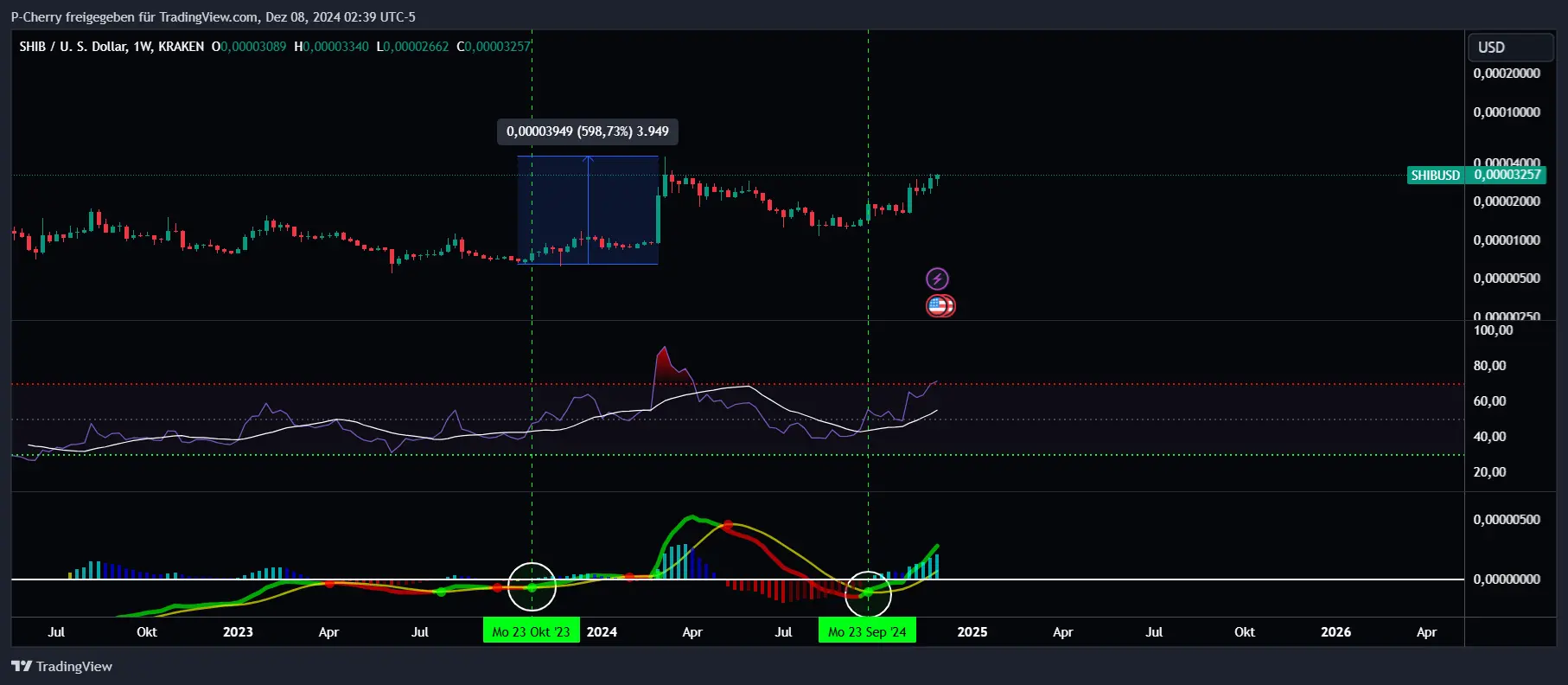Click the price range measurement label 598,73%

(x=588, y=131)
